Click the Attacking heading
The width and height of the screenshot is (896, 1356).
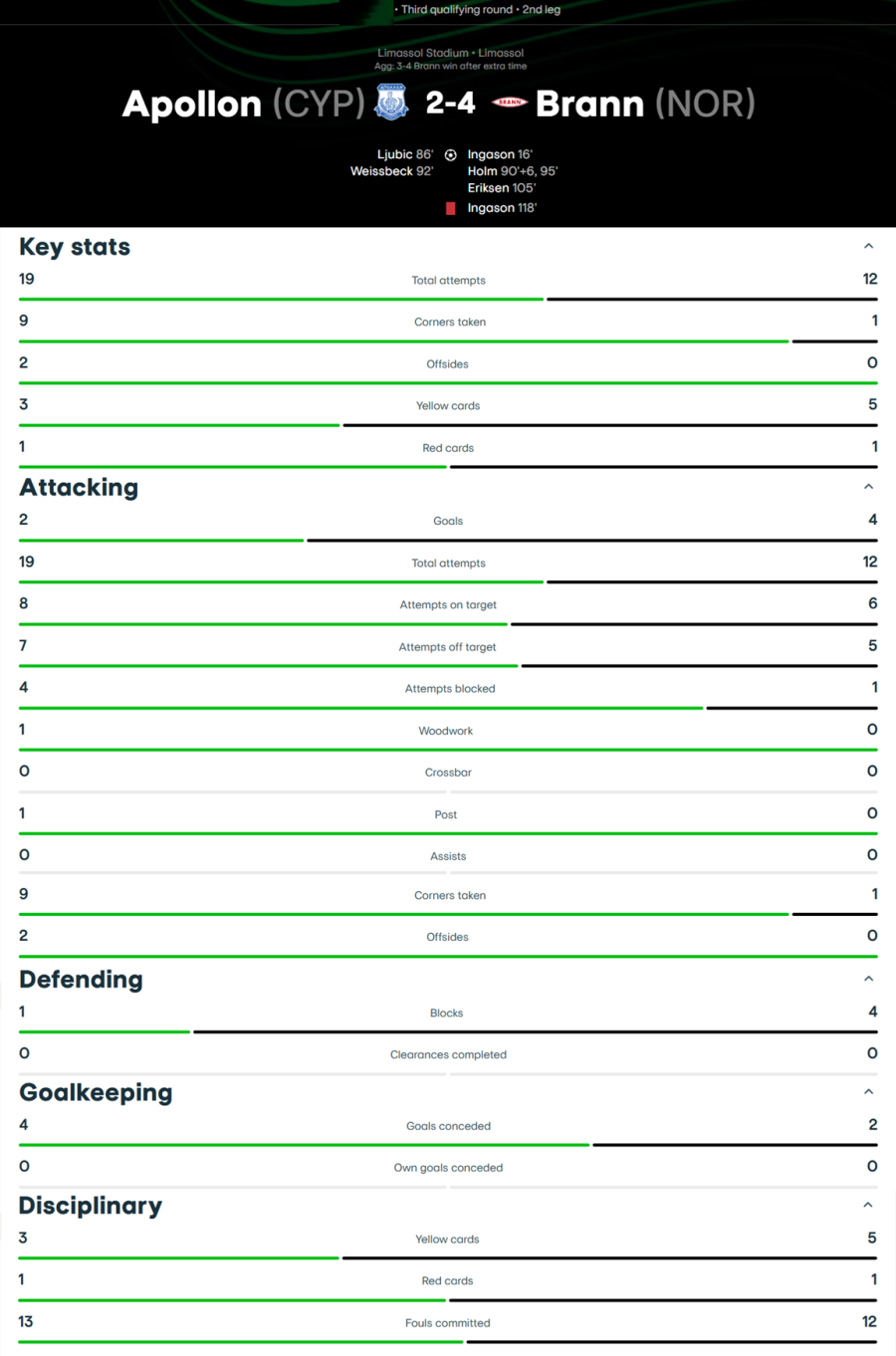[x=79, y=487]
